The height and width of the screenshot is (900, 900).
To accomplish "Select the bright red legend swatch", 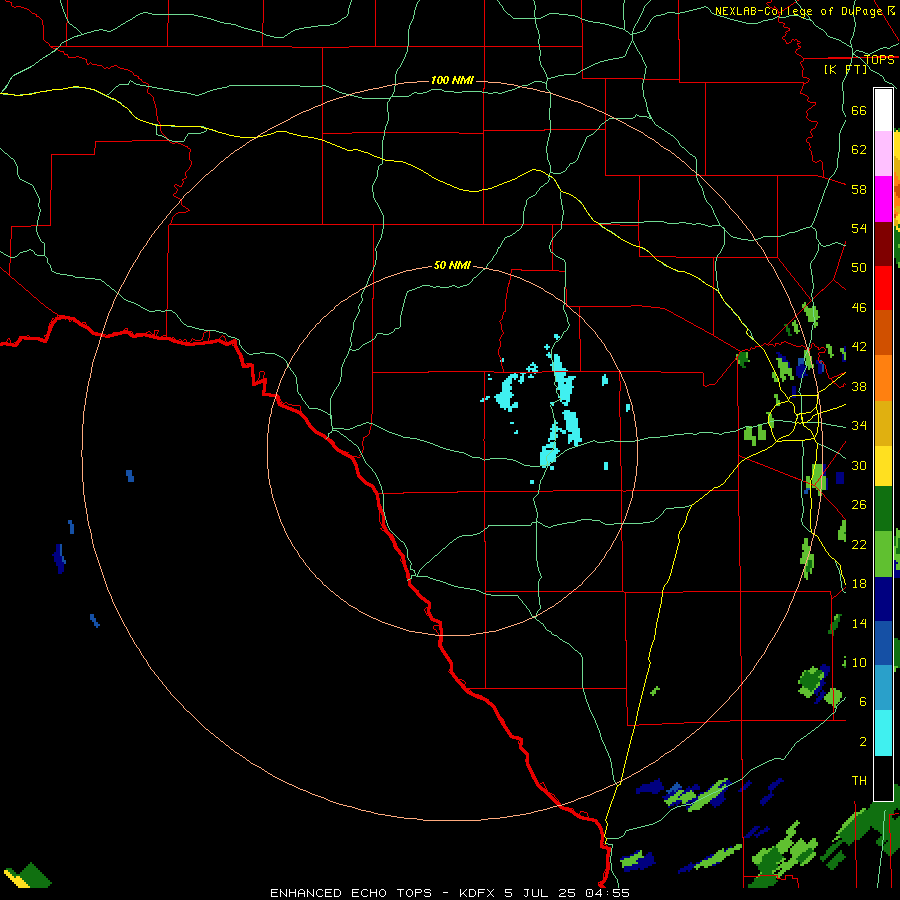I will tap(883, 288).
